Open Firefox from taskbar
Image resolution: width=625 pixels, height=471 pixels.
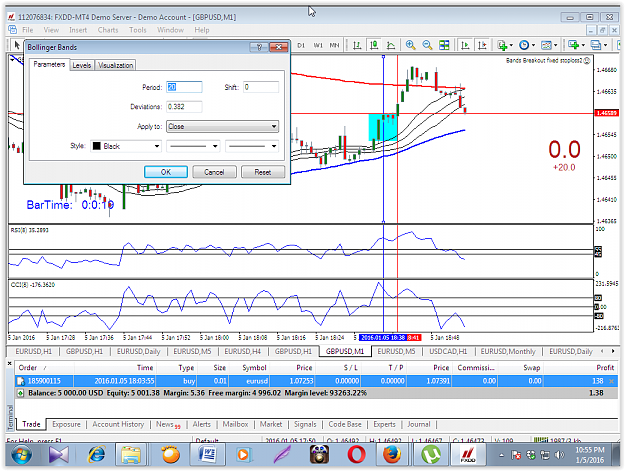(x=392, y=455)
